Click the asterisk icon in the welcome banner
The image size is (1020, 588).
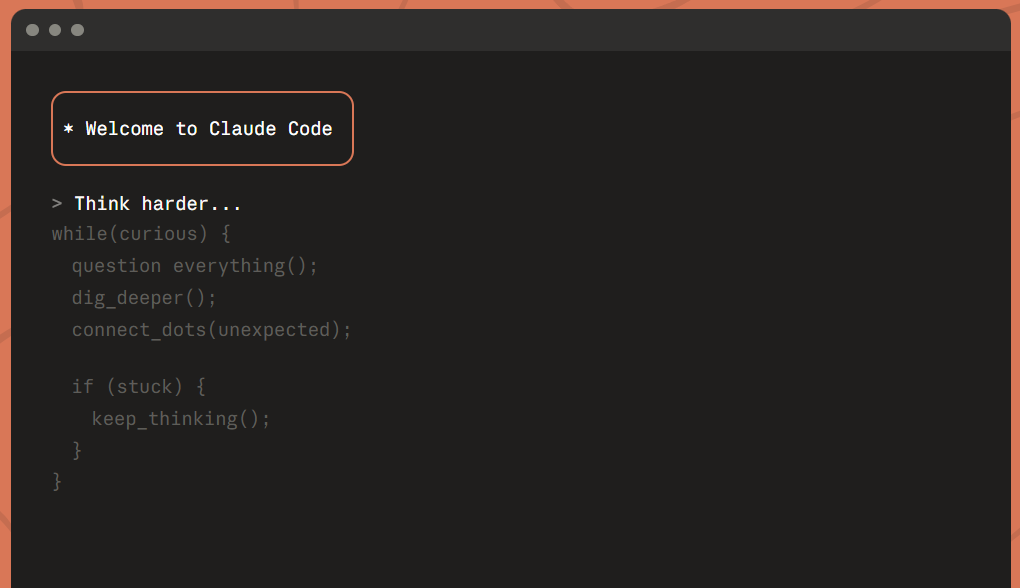68,130
